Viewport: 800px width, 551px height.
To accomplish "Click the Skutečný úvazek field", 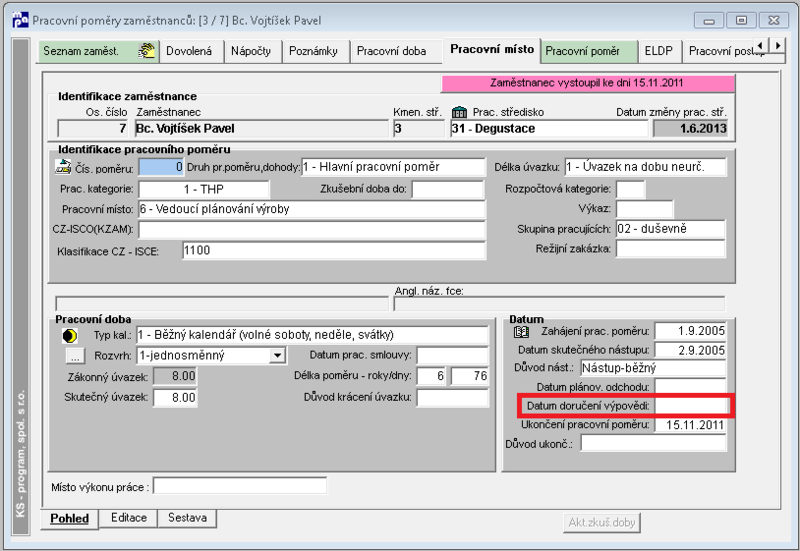I will (175, 397).
